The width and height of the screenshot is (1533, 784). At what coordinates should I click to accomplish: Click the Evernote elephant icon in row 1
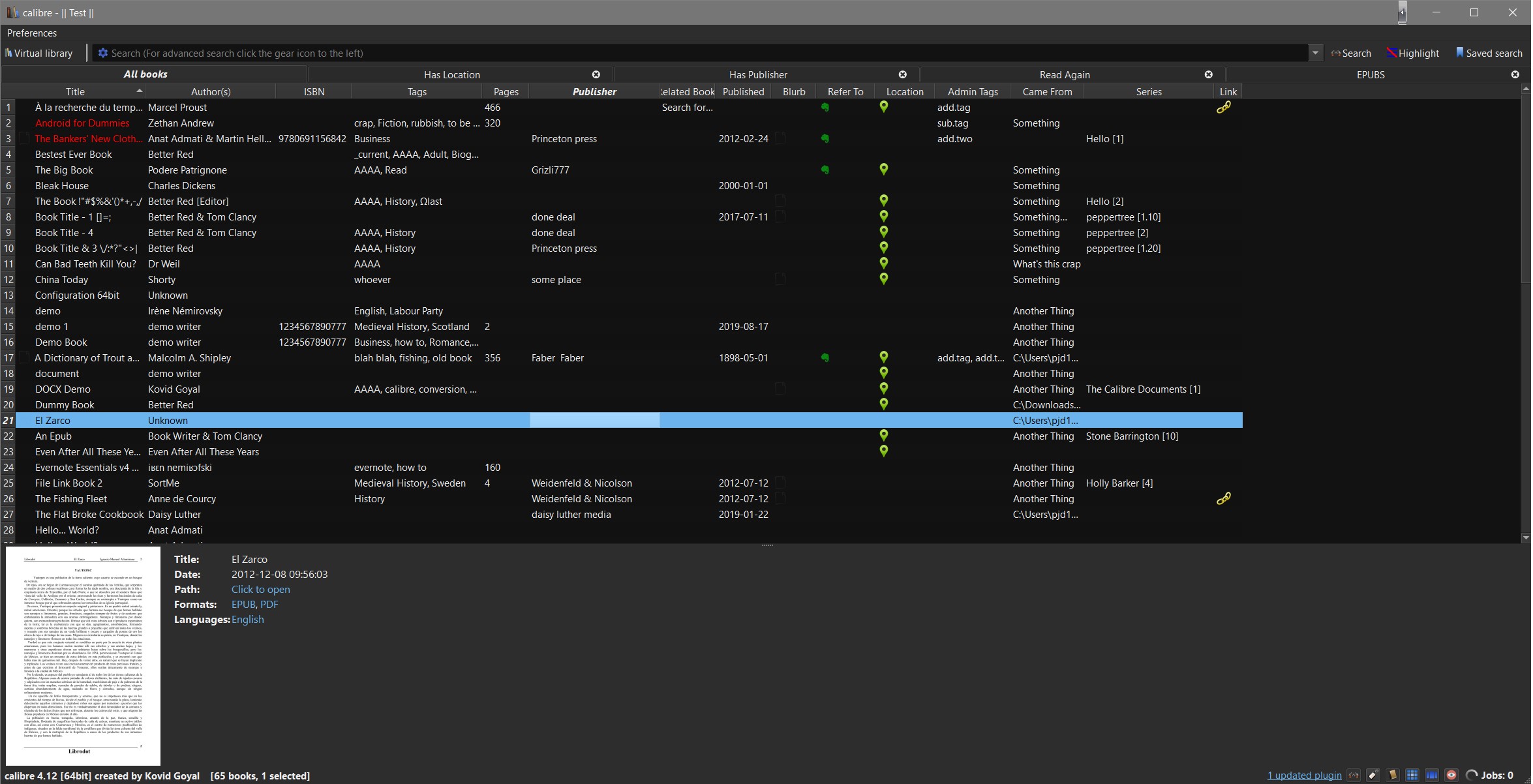point(825,108)
